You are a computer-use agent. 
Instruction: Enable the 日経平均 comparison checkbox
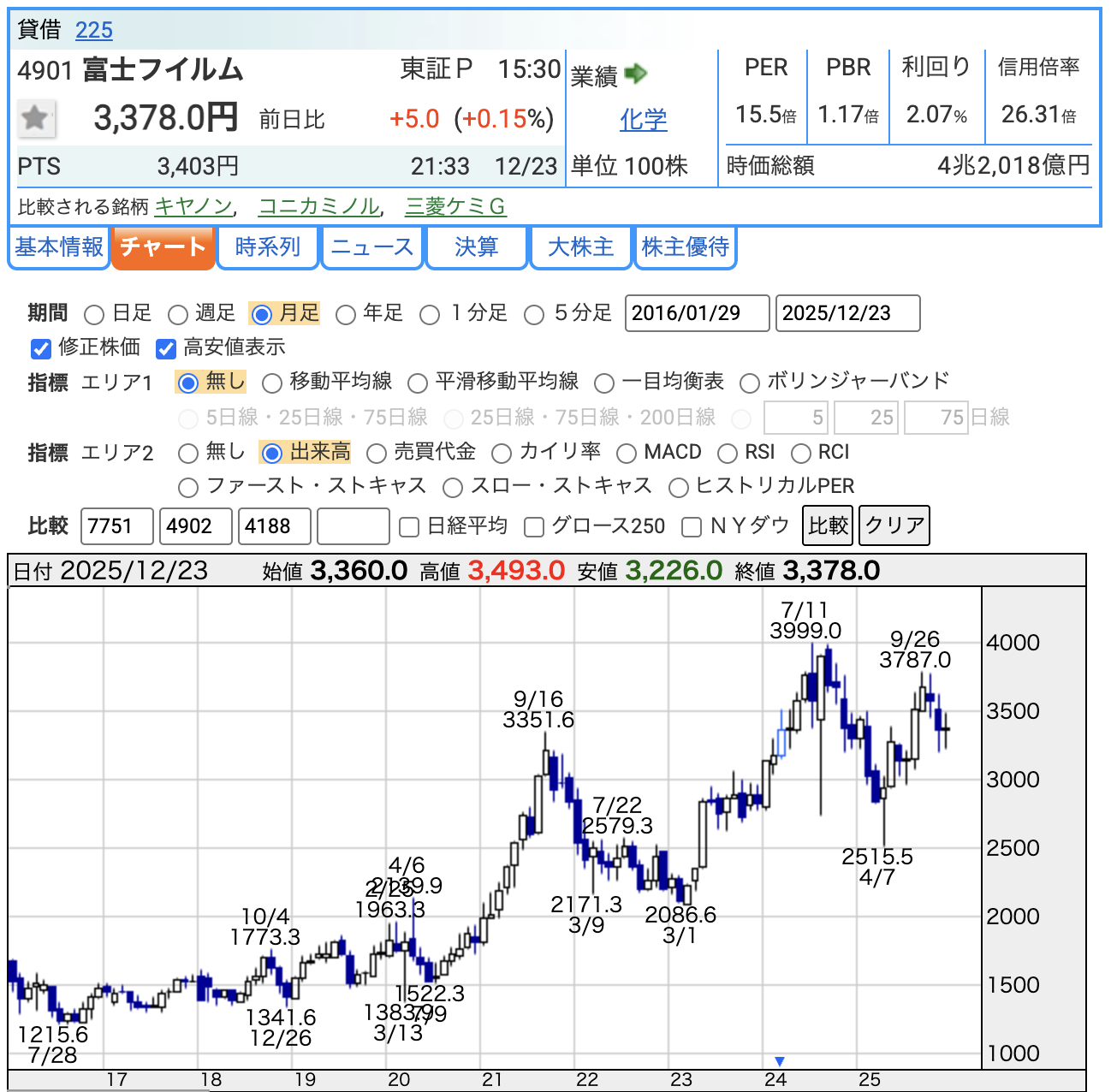[x=409, y=527]
